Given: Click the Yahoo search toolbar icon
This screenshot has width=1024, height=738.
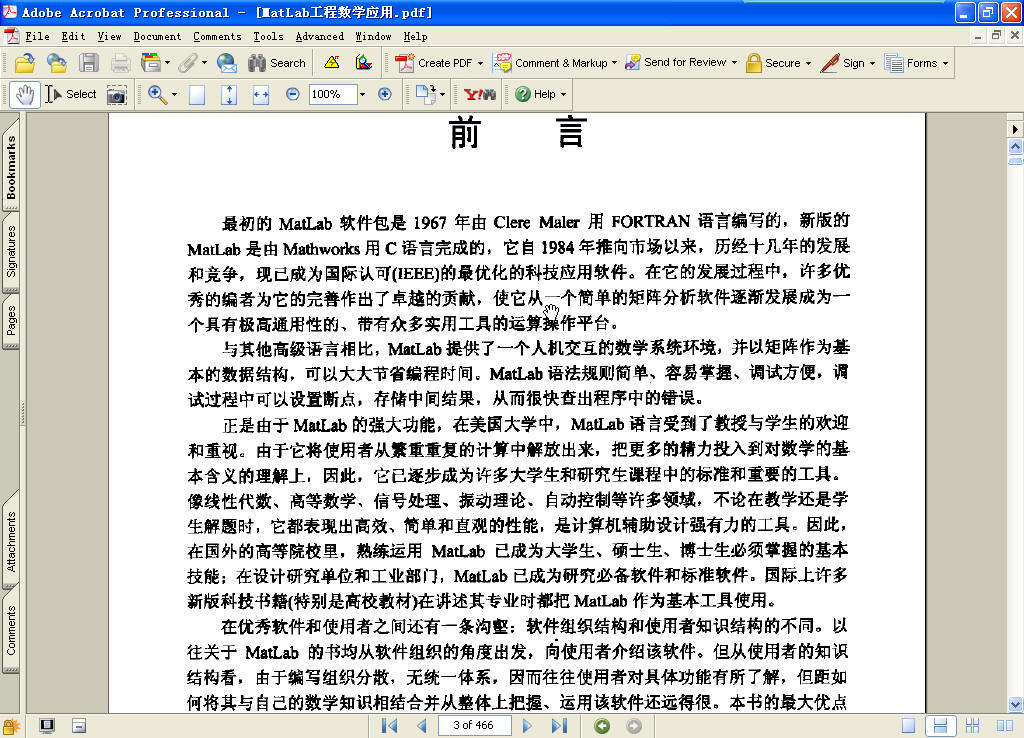Looking at the screenshot, I should 479,95.
